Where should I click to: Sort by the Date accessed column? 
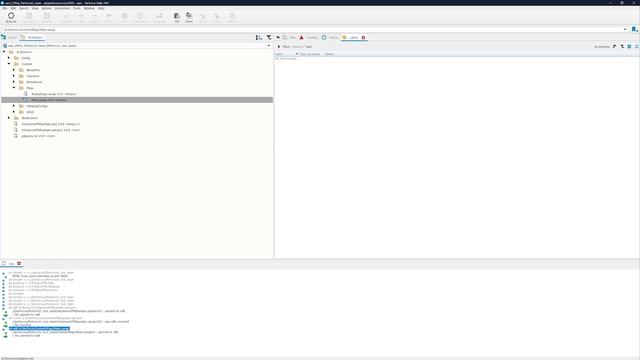pyautogui.click(x=310, y=54)
